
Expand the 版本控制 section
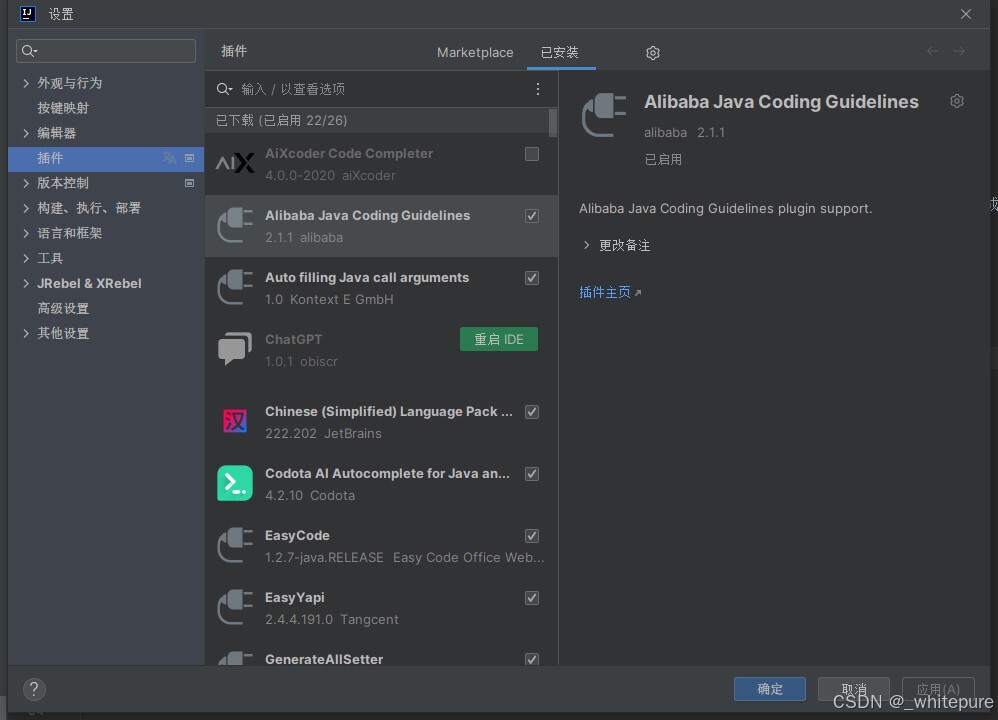tap(25, 183)
